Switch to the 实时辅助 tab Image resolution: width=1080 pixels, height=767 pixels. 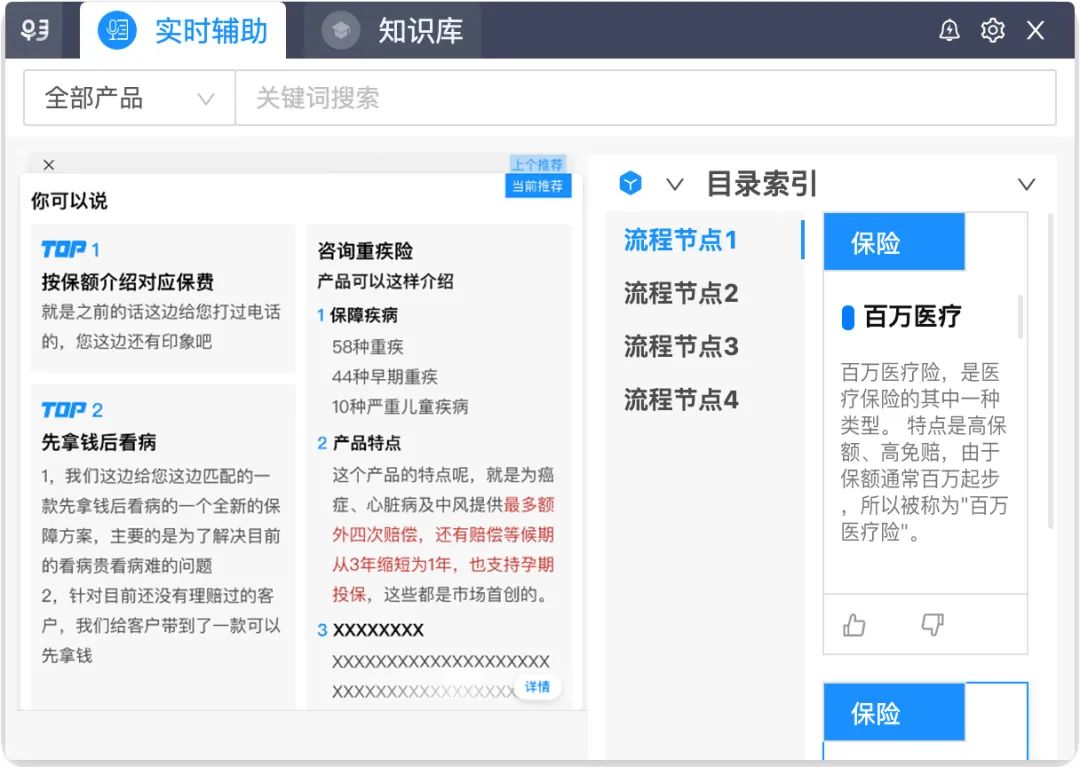click(x=183, y=31)
